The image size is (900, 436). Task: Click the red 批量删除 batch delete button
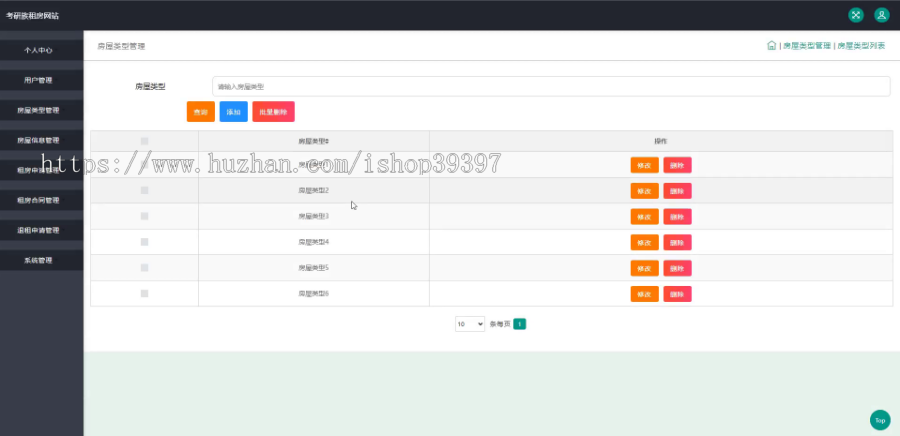[x=273, y=112]
